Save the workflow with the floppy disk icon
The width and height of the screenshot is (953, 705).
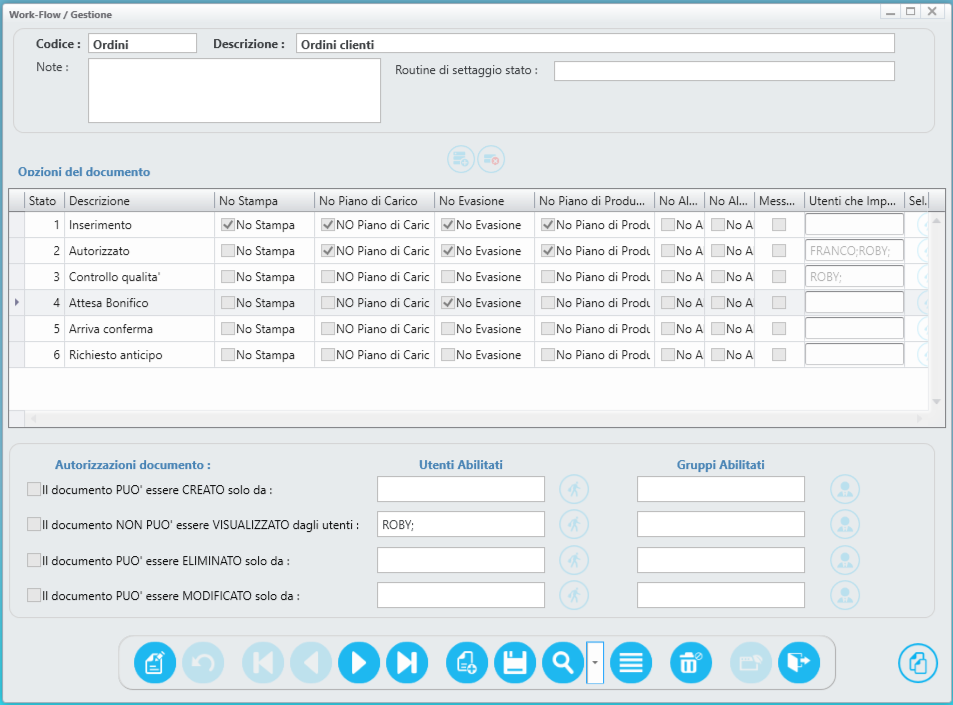[x=515, y=662]
